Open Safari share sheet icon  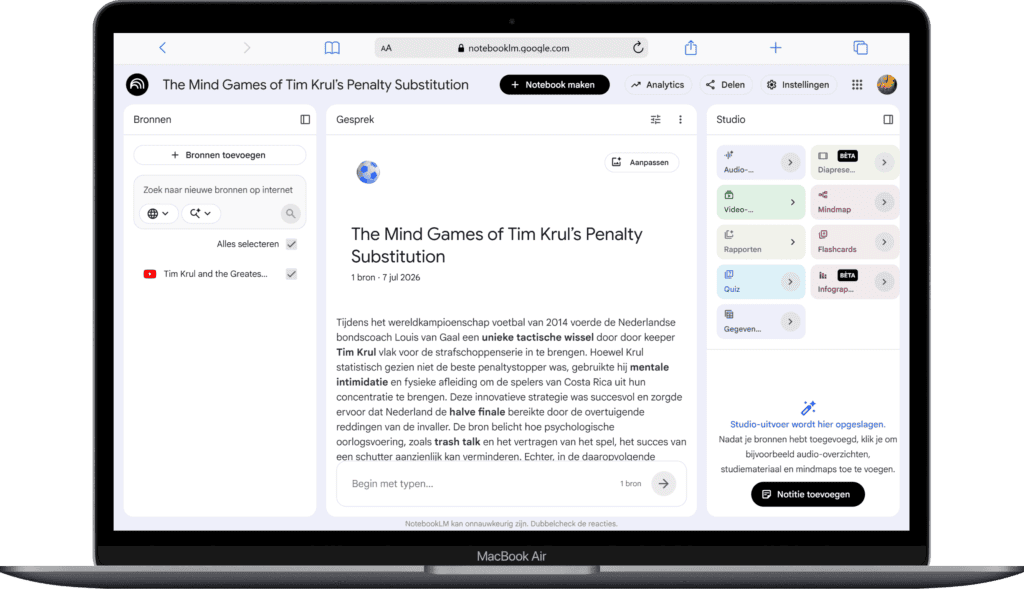coord(691,47)
